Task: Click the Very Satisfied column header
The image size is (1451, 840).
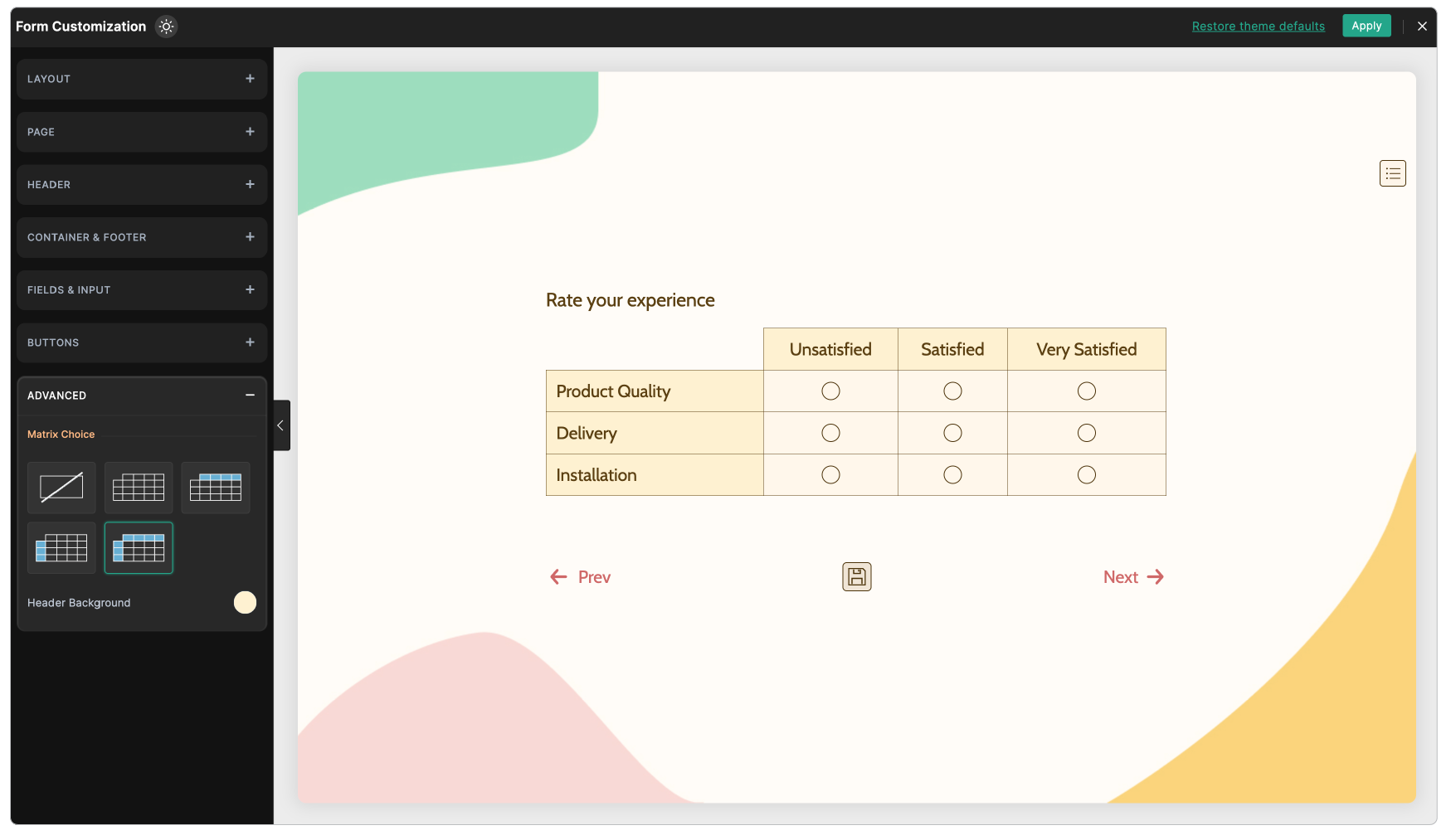Action: point(1087,349)
